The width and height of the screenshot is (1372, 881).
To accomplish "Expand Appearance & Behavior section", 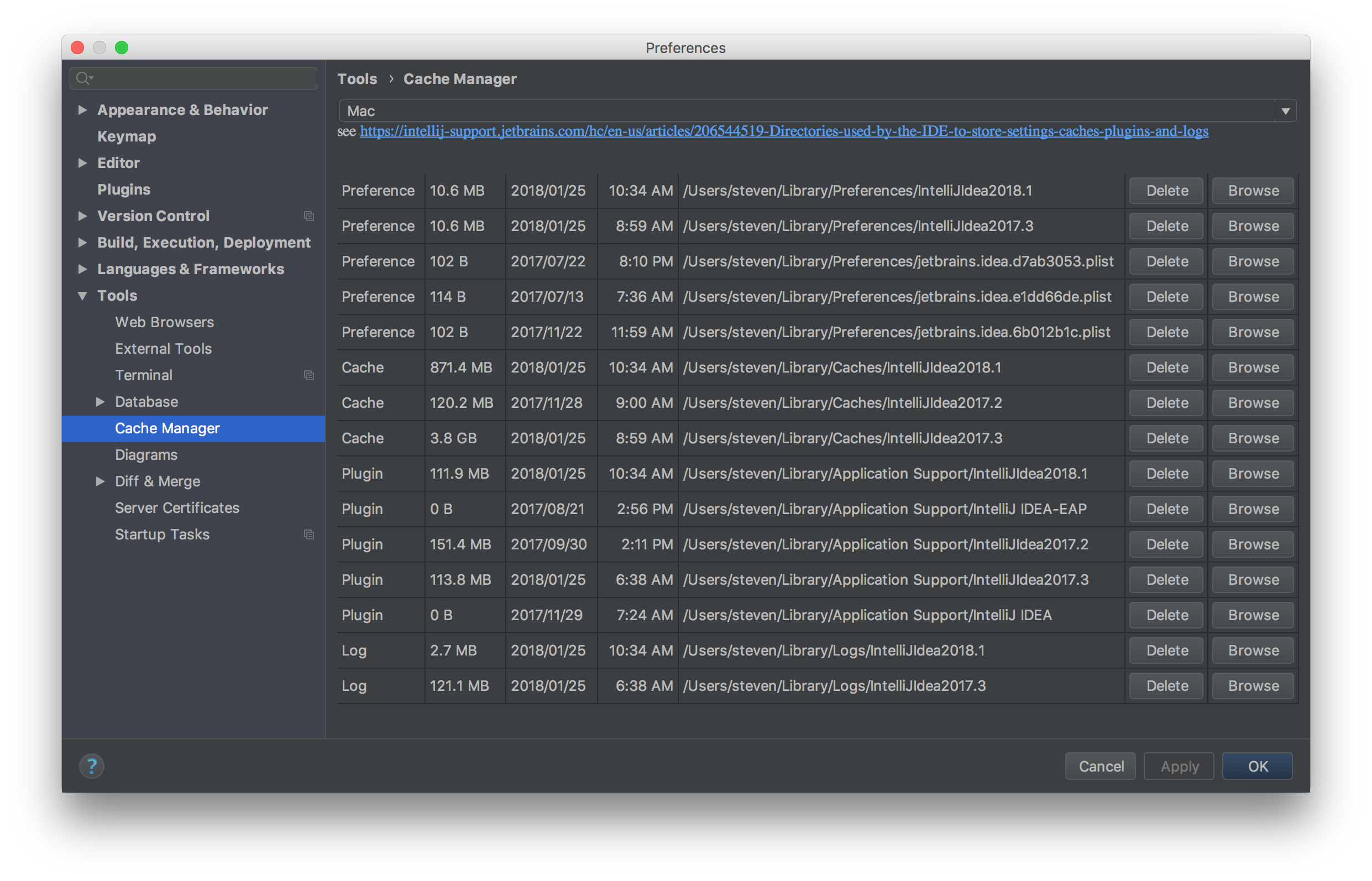I will (82, 110).
